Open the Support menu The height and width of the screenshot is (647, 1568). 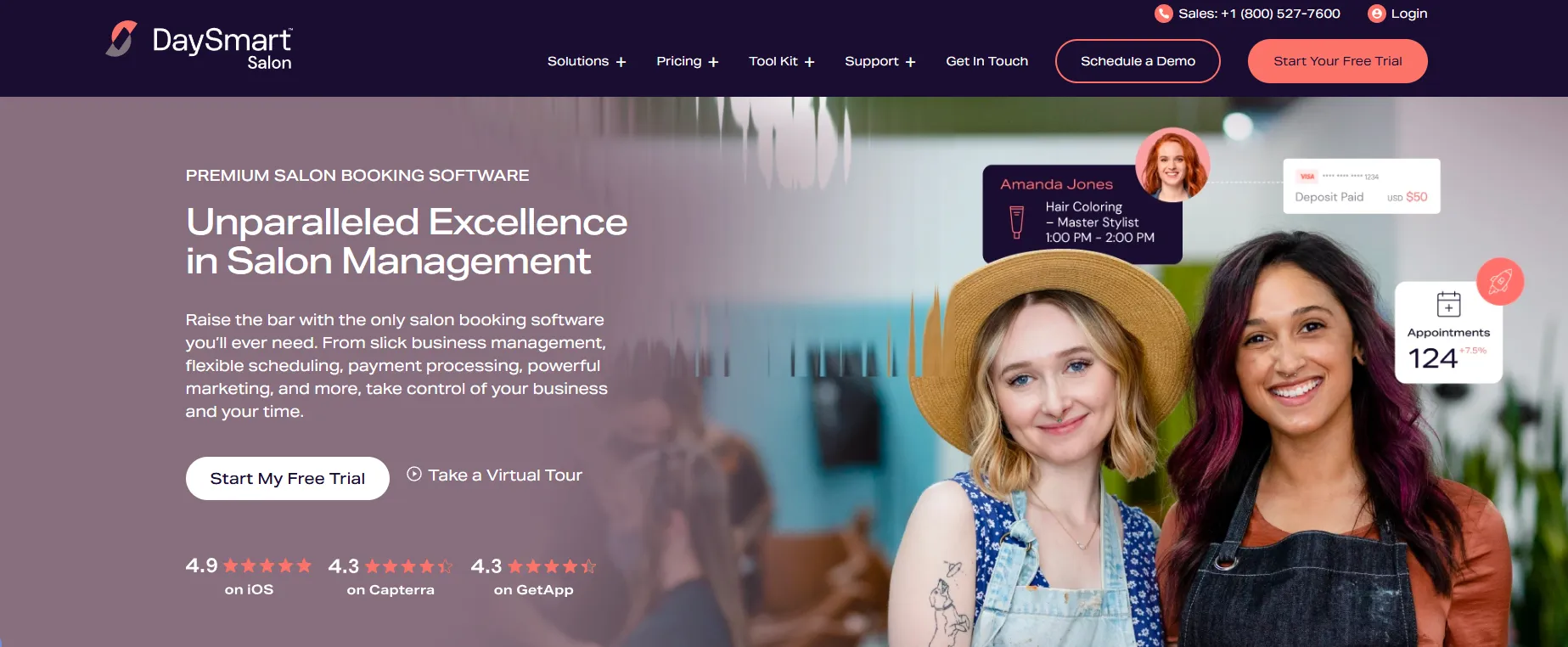click(x=872, y=61)
